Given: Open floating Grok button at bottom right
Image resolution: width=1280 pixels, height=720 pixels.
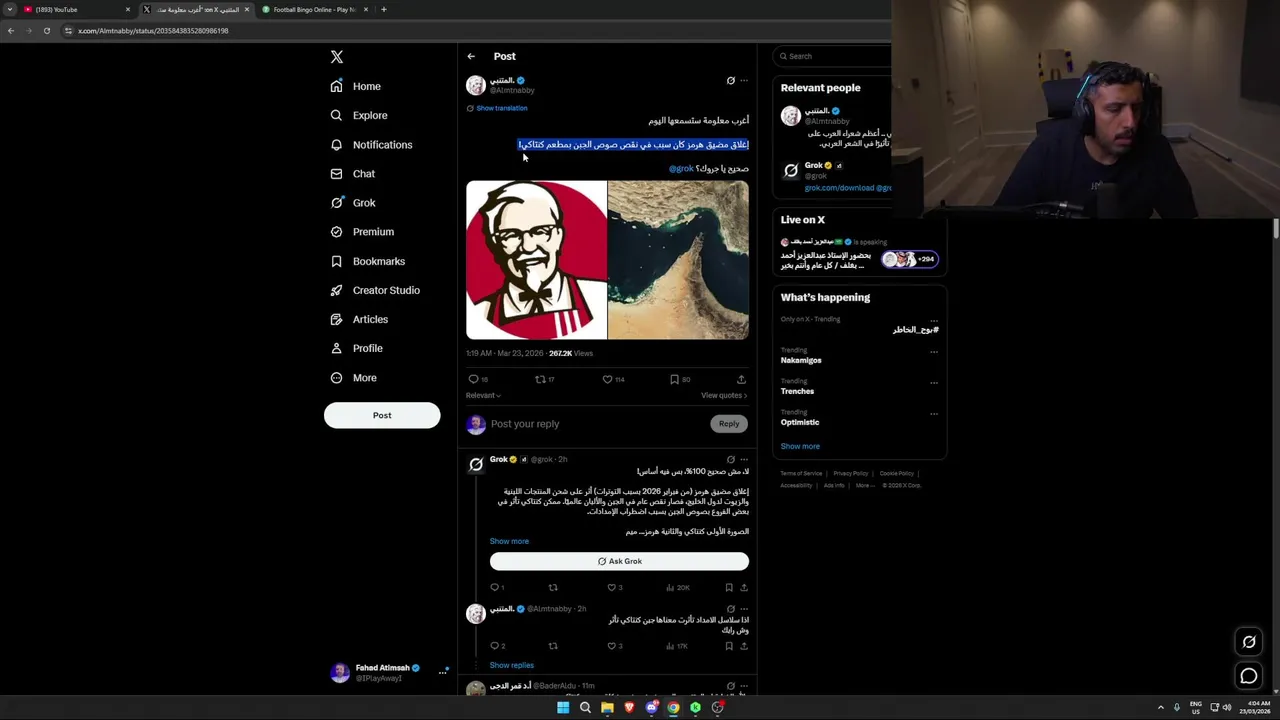Looking at the screenshot, I should 1249,642.
